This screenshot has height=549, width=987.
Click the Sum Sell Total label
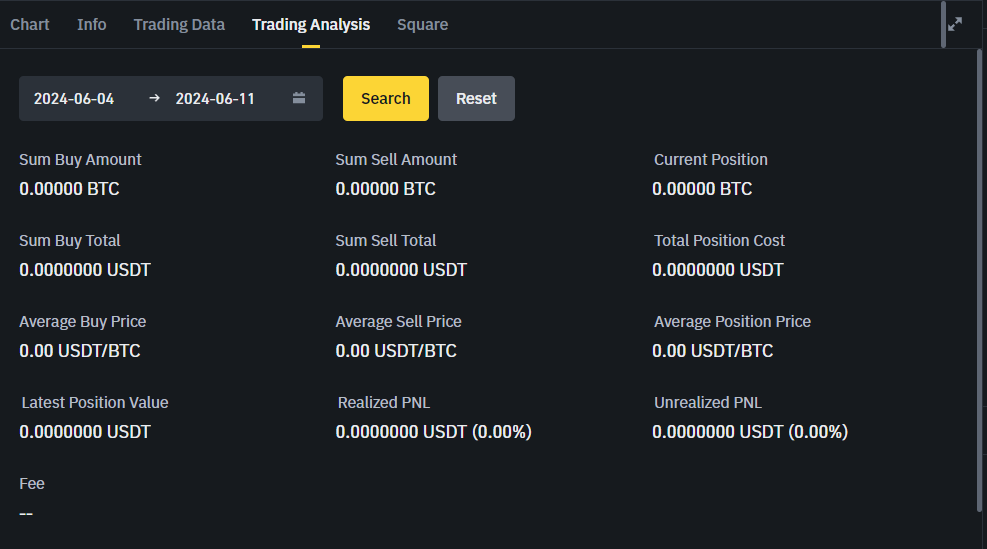[x=386, y=241]
